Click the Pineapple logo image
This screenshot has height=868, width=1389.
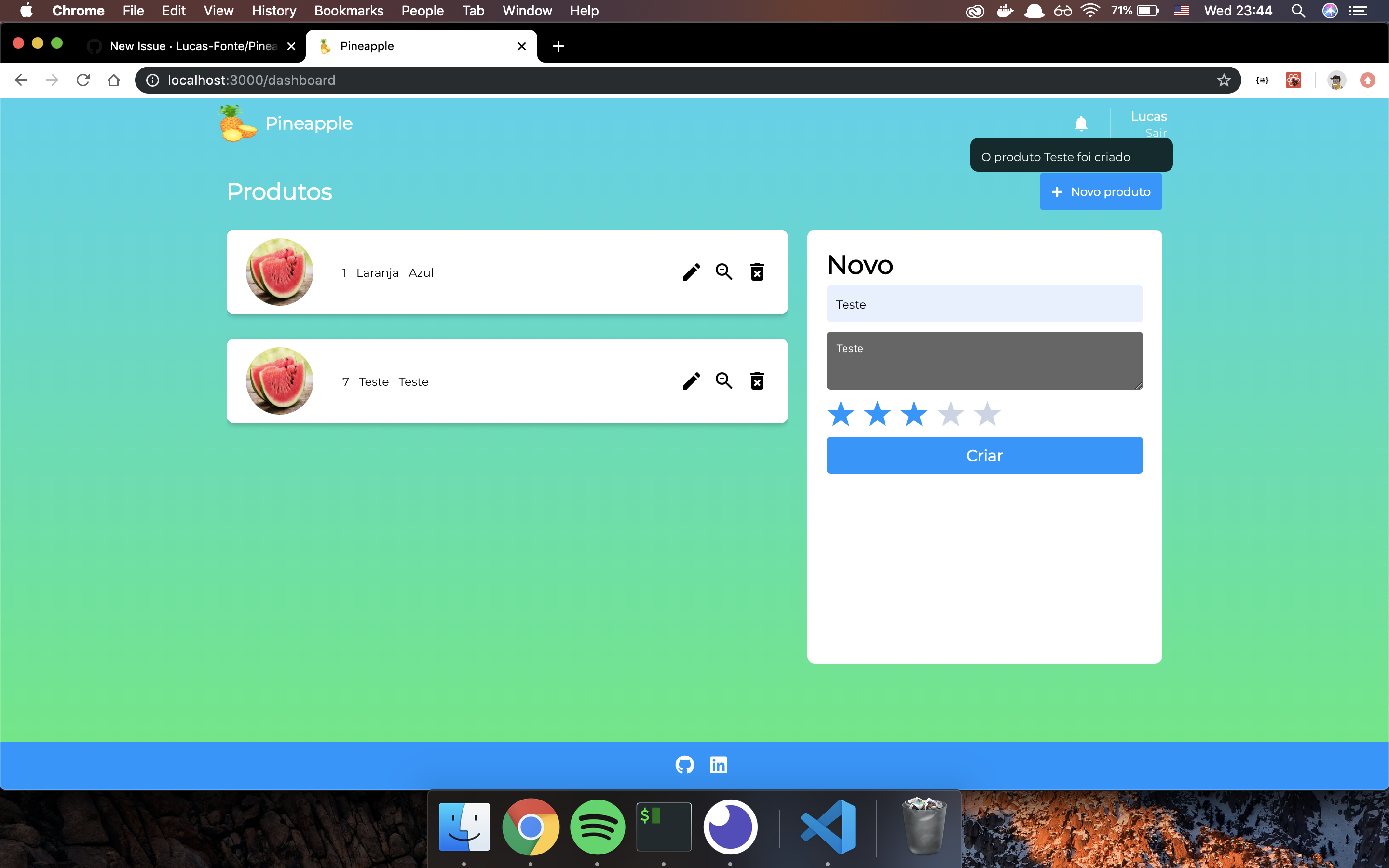pyautogui.click(x=238, y=123)
